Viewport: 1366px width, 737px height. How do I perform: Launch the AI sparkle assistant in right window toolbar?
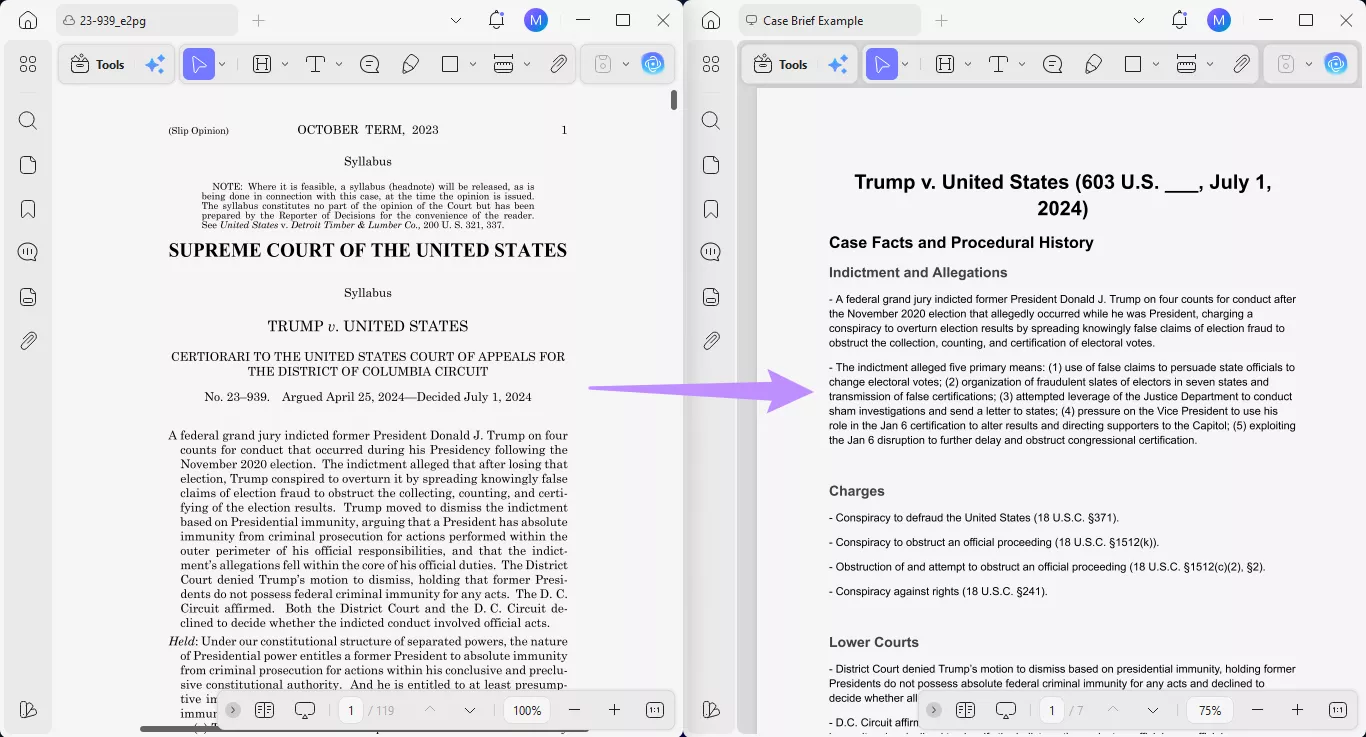(838, 64)
